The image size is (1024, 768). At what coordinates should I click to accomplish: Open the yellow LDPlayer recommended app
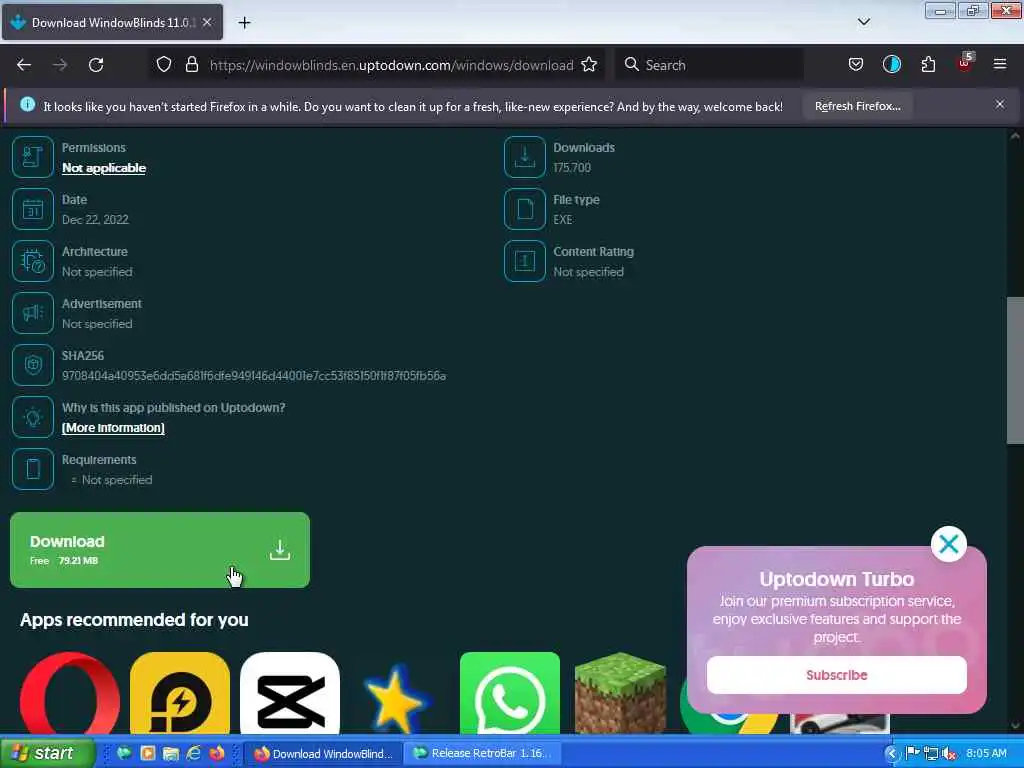click(180, 693)
